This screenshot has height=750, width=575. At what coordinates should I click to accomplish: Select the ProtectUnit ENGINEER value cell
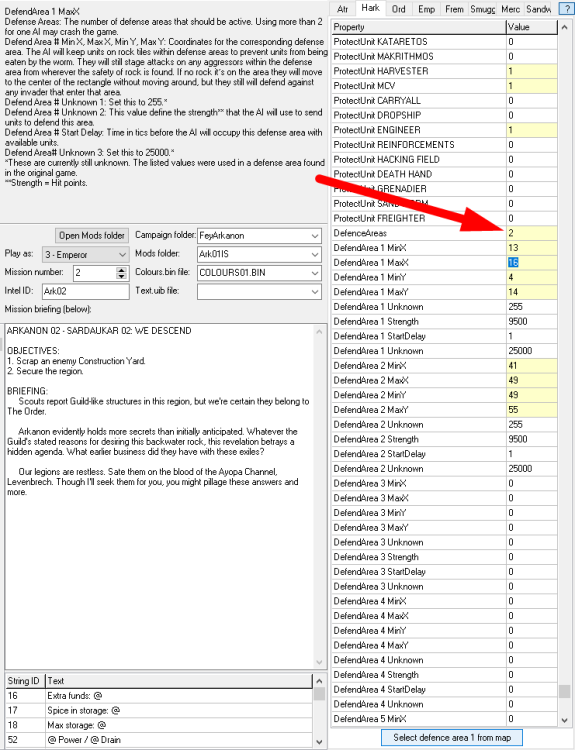(531, 130)
